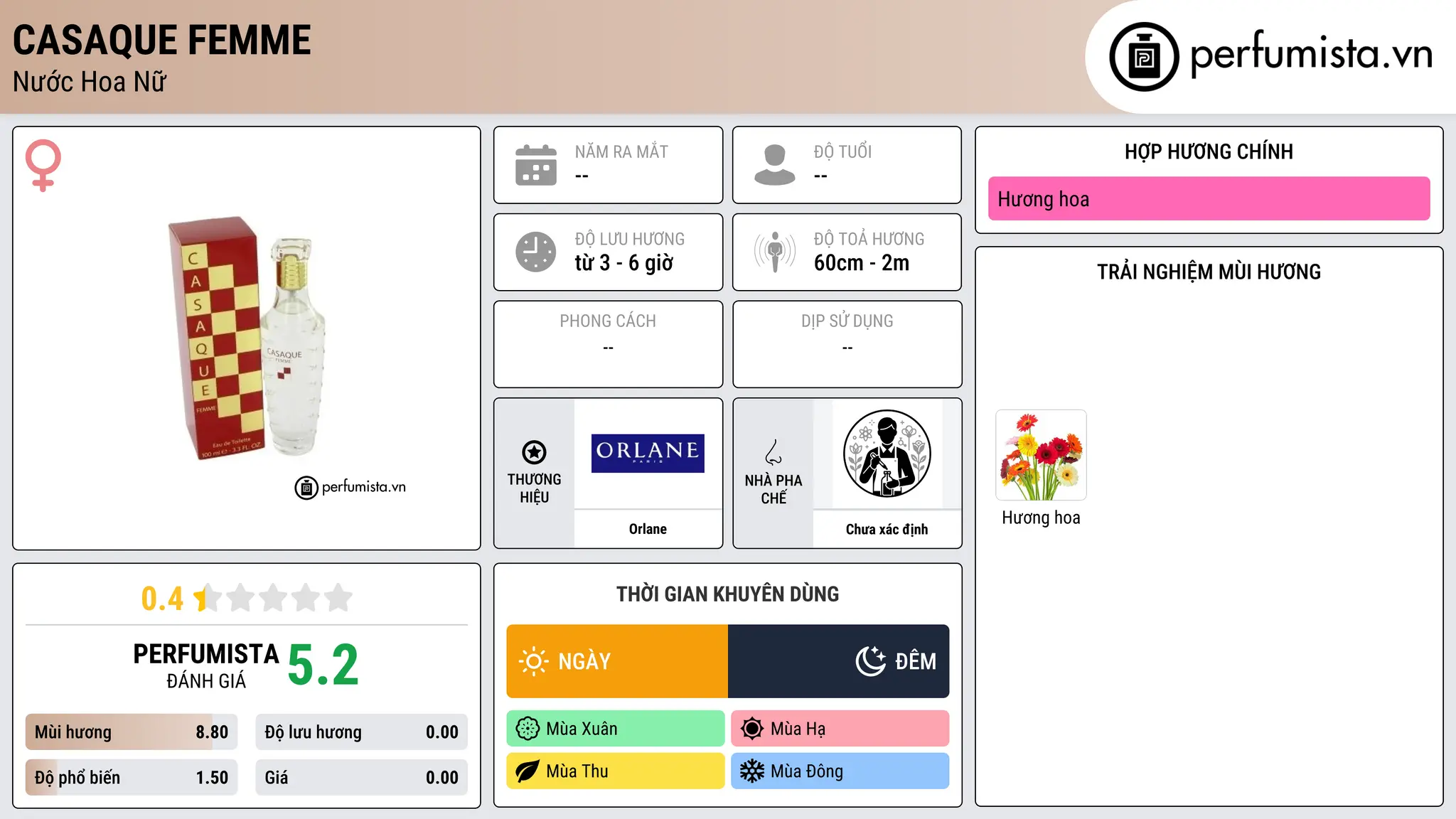The image size is (1456, 819).
Task: Click the five-star rating icons
Action: 273,598
